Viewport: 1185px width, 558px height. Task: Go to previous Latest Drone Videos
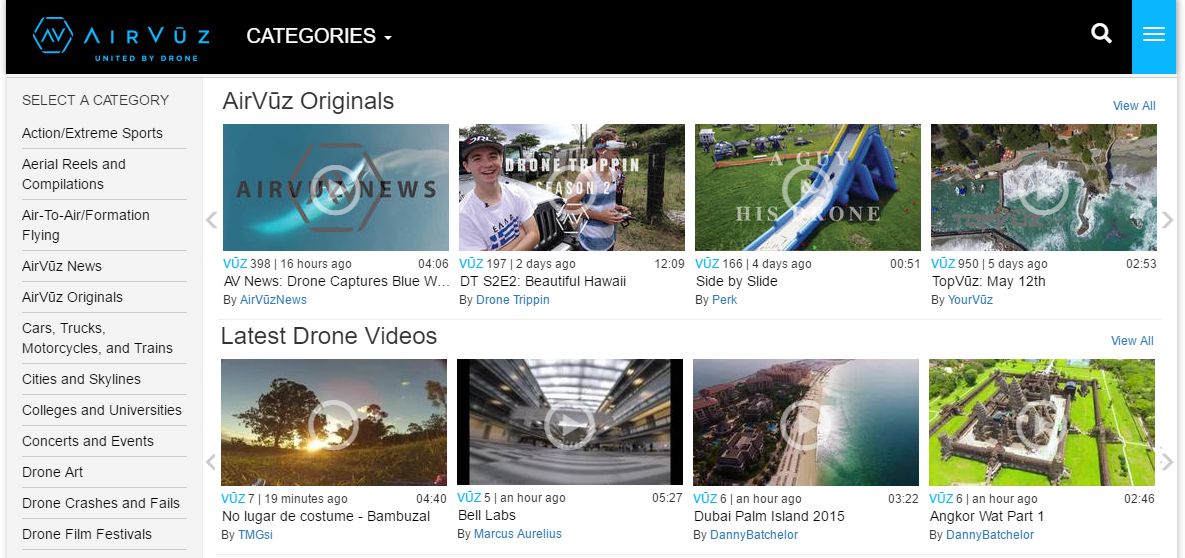click(x=211, y=461)
